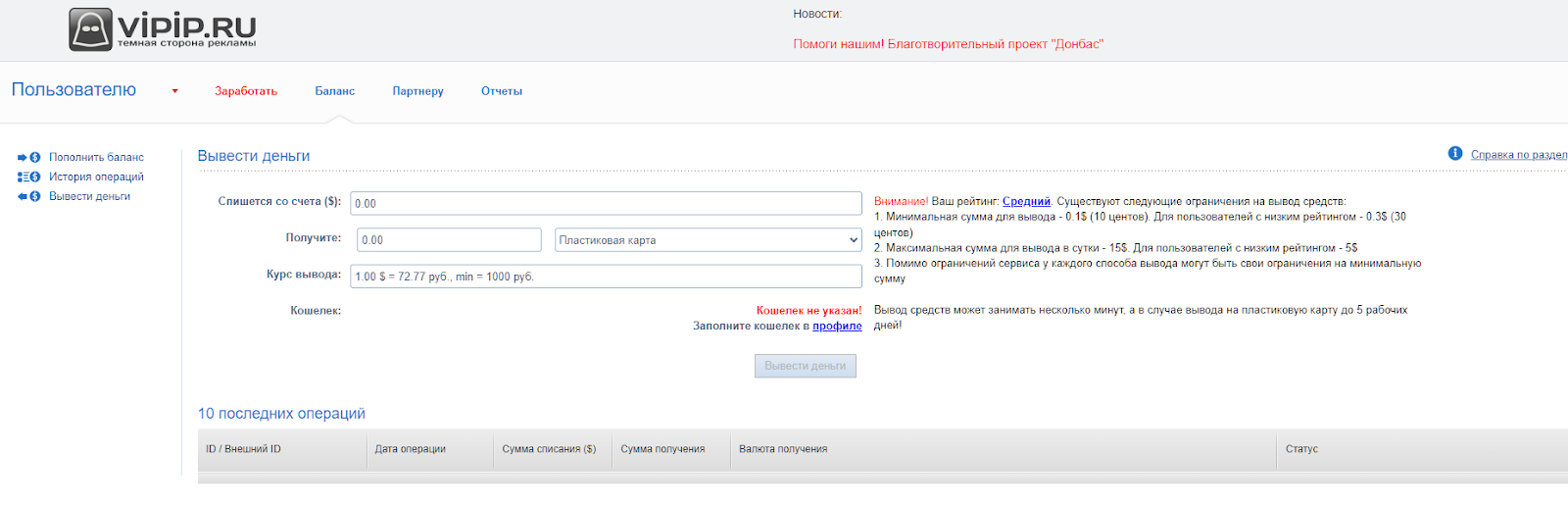The image size is (1568, 505).
Task: Expand the Пользователю role dropdown arrow
Action: pos(175,91)
